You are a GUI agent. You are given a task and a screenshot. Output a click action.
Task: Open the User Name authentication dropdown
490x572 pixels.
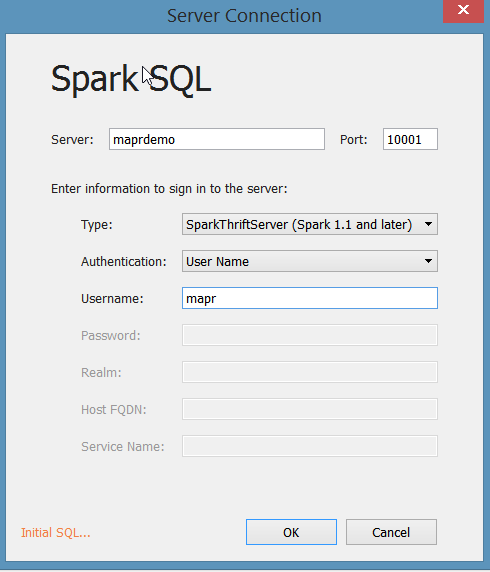click(310, 261)
